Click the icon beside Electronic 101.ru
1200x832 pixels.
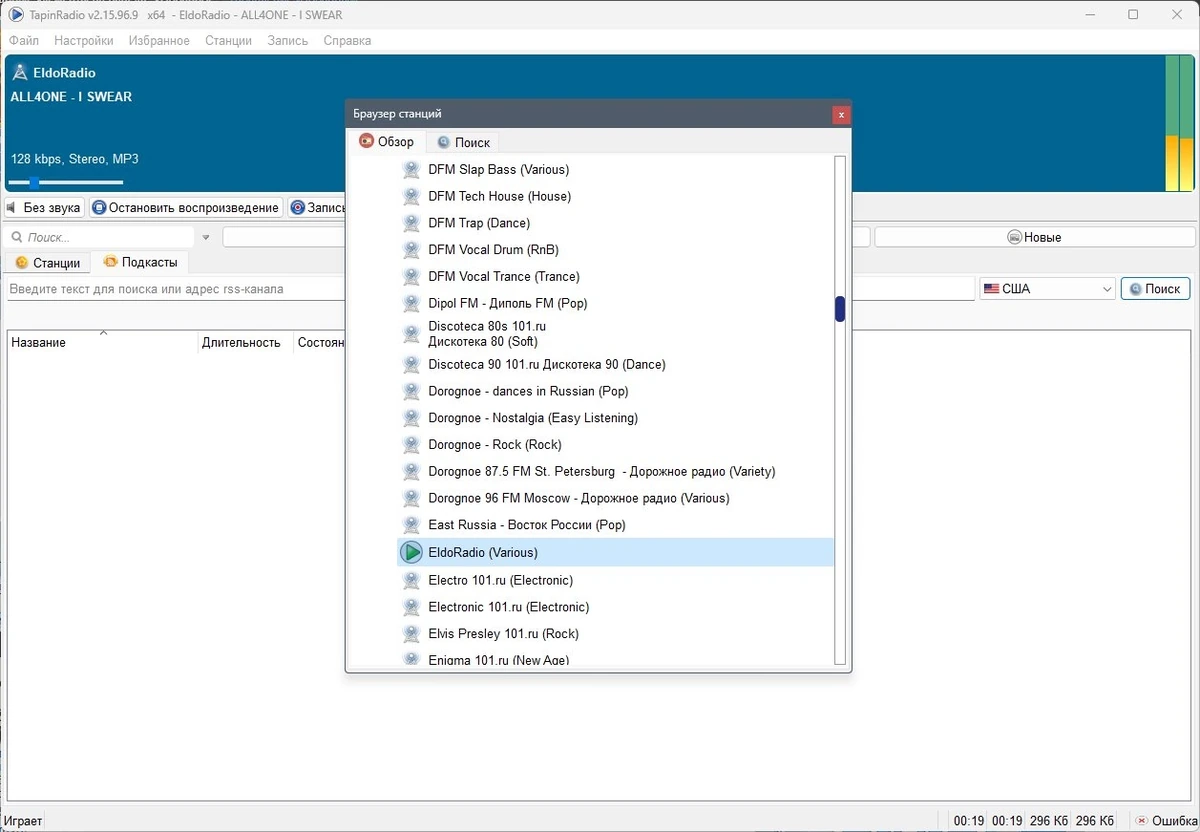coord(411,607)
